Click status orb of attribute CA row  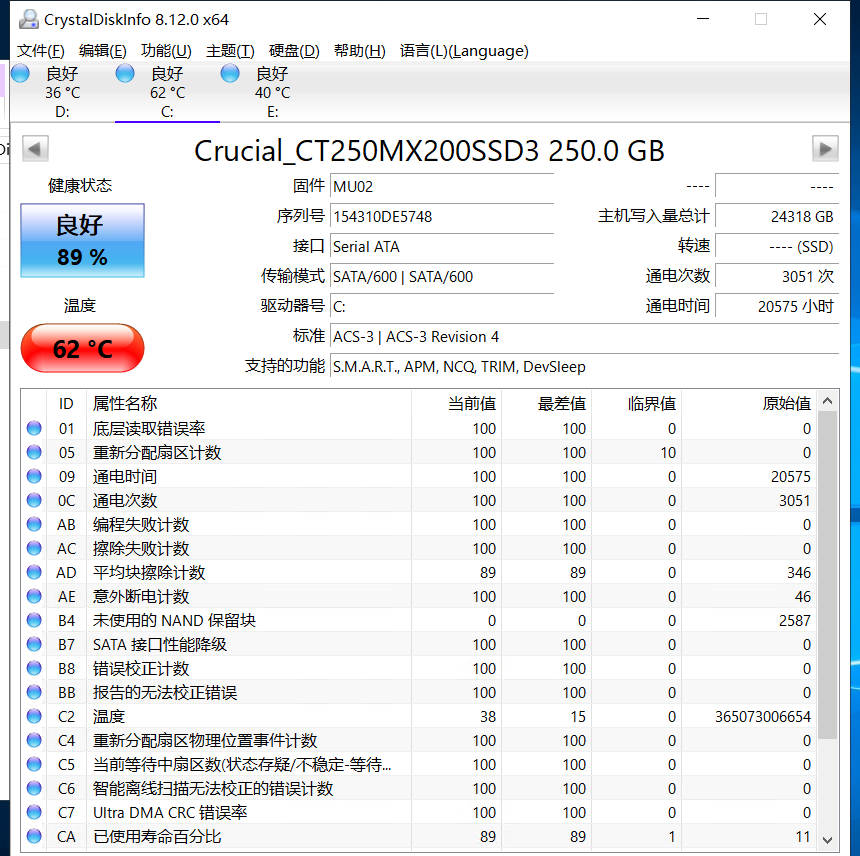[x=35, y=836]
